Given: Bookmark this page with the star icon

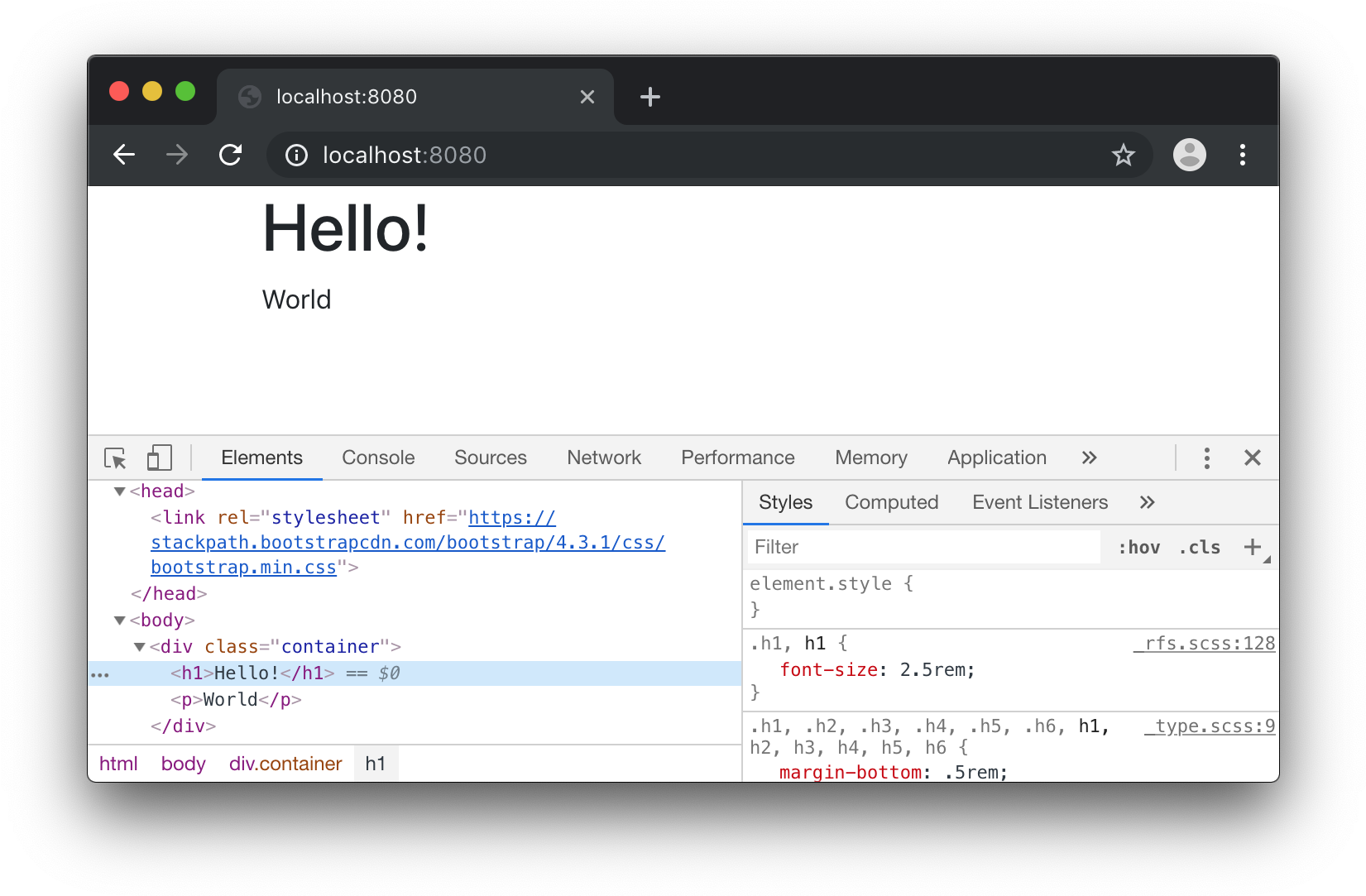Looking at the screenshot, I should [x=1123, y=155].
